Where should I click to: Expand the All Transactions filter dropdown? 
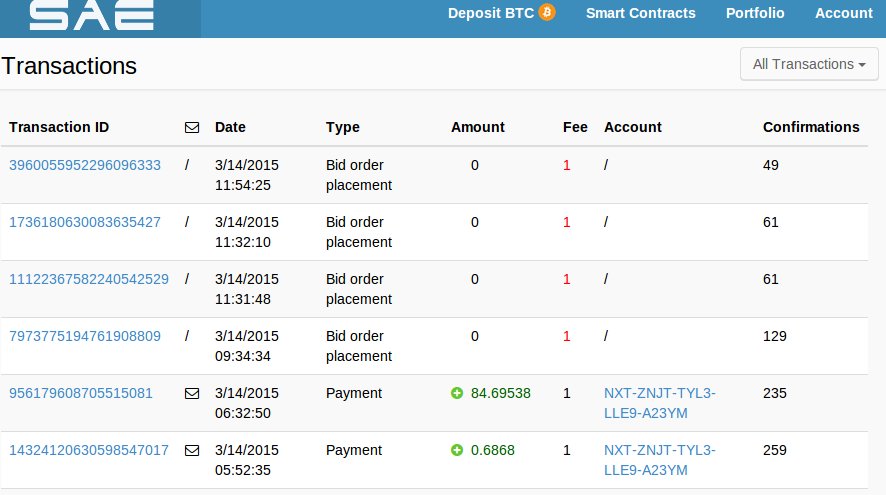(809, 64)
